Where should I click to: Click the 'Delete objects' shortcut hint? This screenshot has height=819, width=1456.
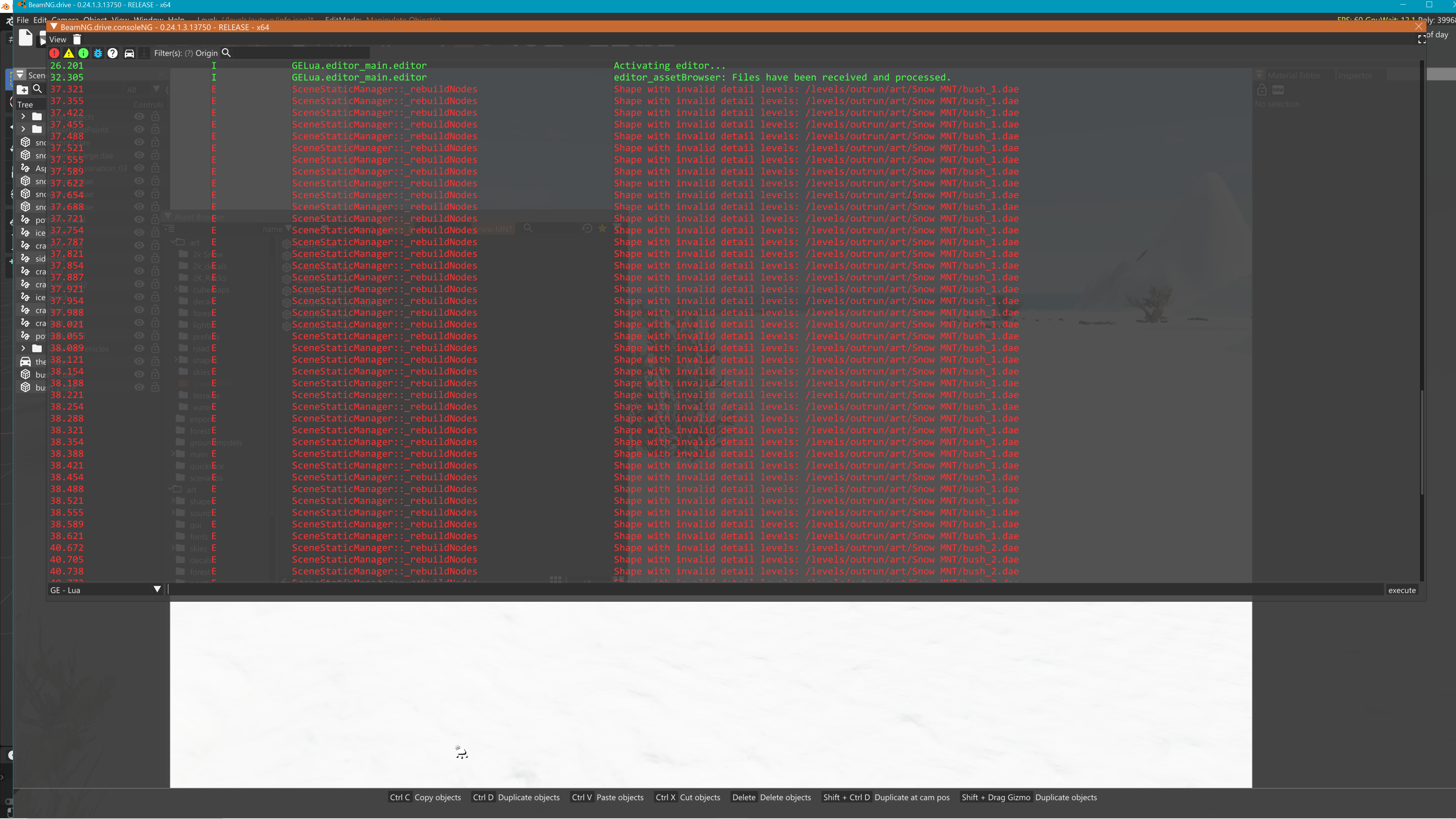click(785, 797)
